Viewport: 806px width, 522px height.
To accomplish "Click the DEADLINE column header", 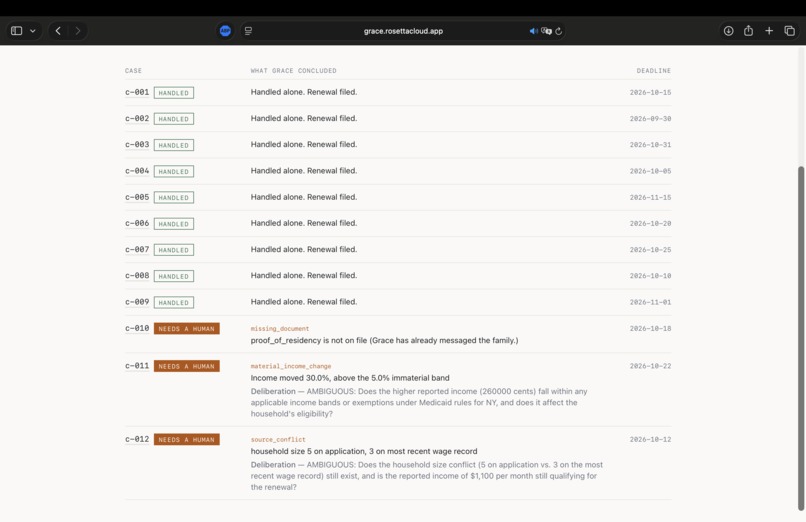I will (654, 71).
